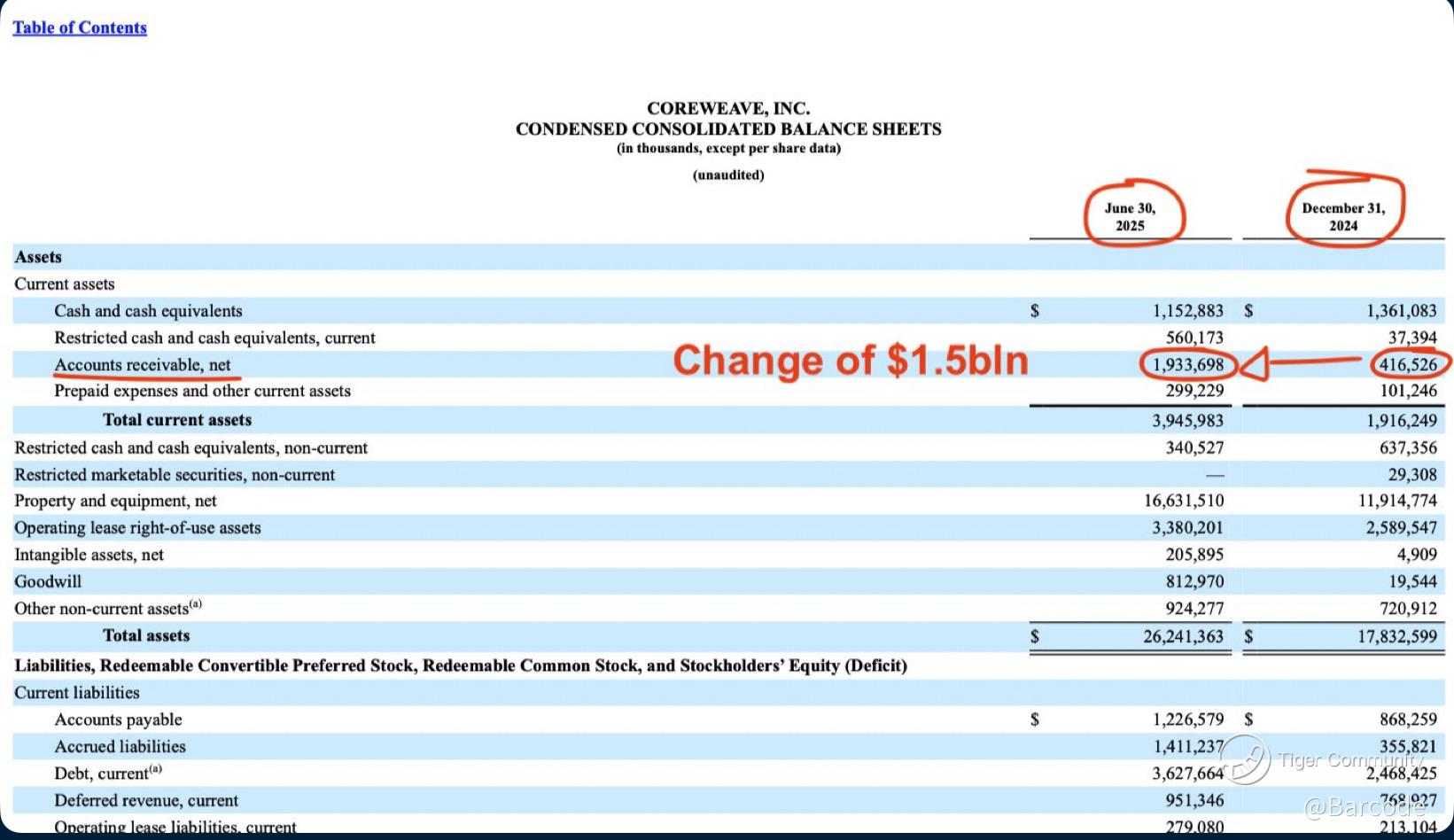Viewport: 1454px width, 840px height.
Task: Click the bold "Total assets" row label
Action: 146,636
